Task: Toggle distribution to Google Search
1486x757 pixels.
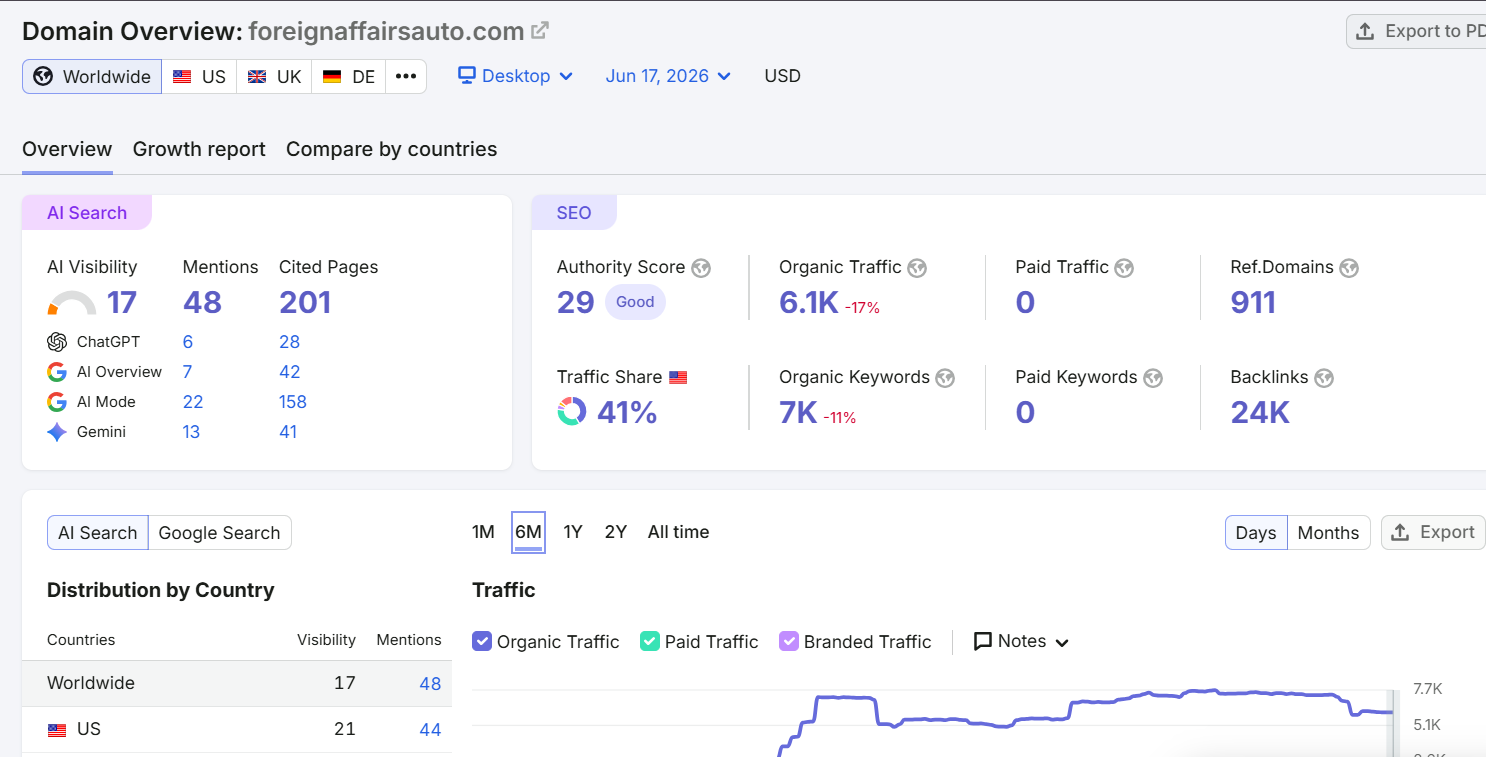Action: click(219, 533)
